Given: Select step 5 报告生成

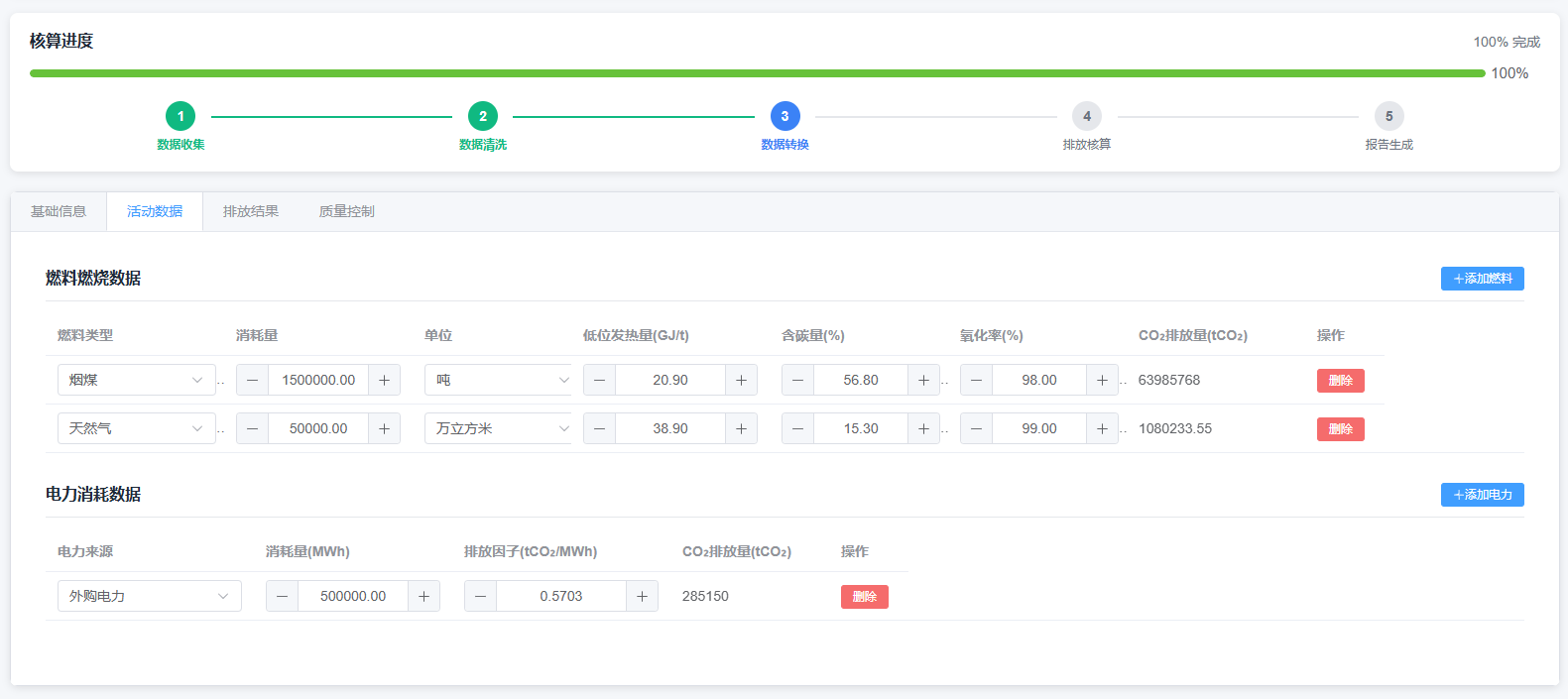Looking at the screenshot, I should click(x=1388, y=128).
